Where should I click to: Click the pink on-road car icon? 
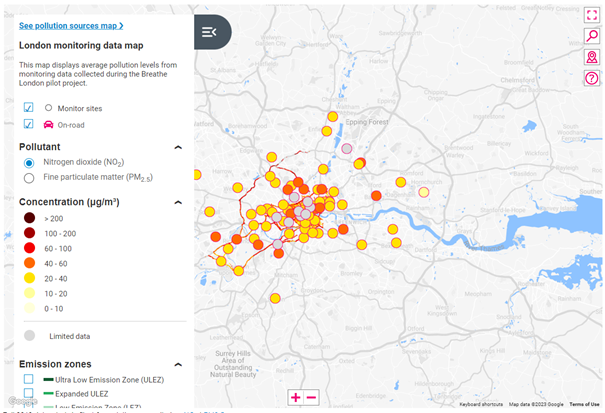(x=48, y=125)
